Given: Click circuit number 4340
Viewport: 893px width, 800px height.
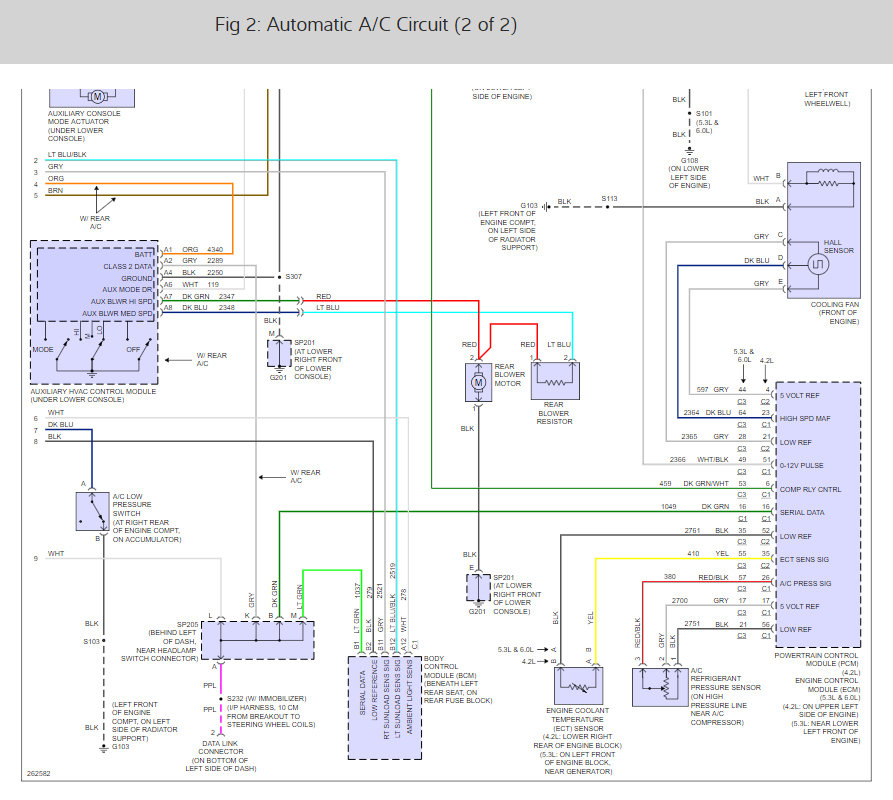Looking at the screenshot, I should tap(215, 250).
